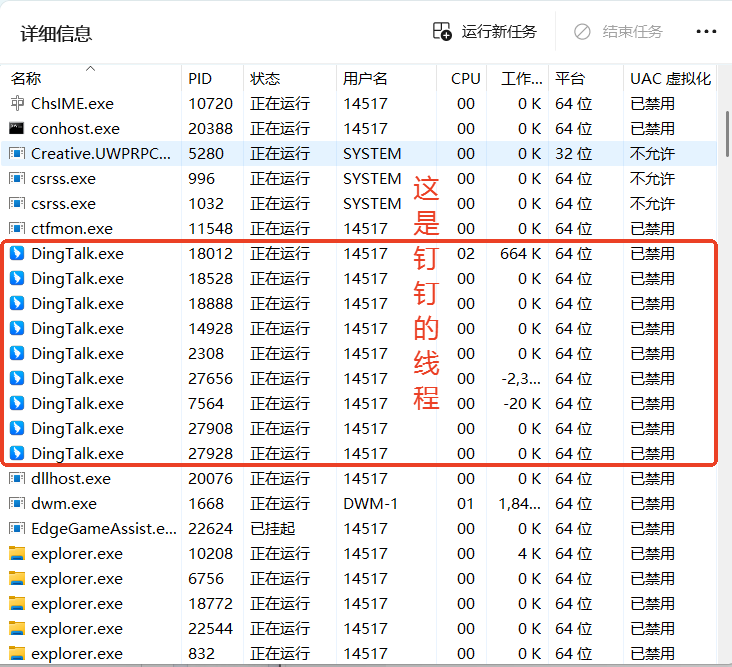Select the ChsIME.exe process name
The width and height of the screenshot is (732, 667).
pyautogui.click(x=72, y=104)
